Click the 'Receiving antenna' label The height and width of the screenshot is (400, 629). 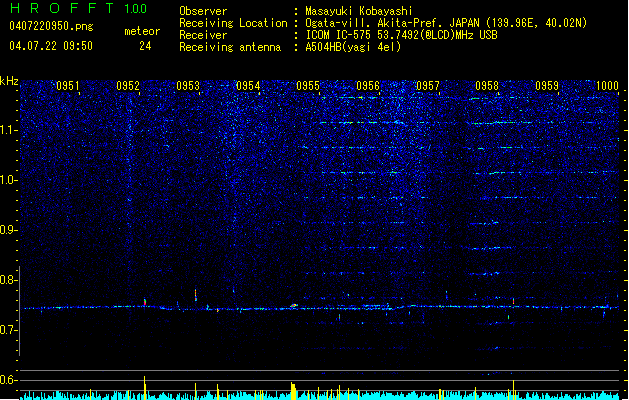pos(230,47)
